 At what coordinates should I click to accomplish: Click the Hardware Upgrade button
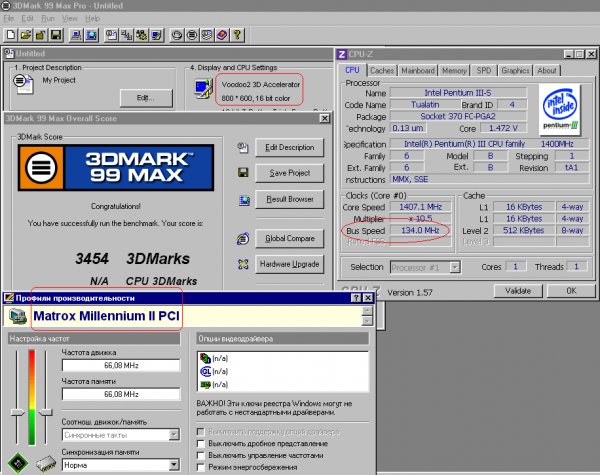coord(290,264)
